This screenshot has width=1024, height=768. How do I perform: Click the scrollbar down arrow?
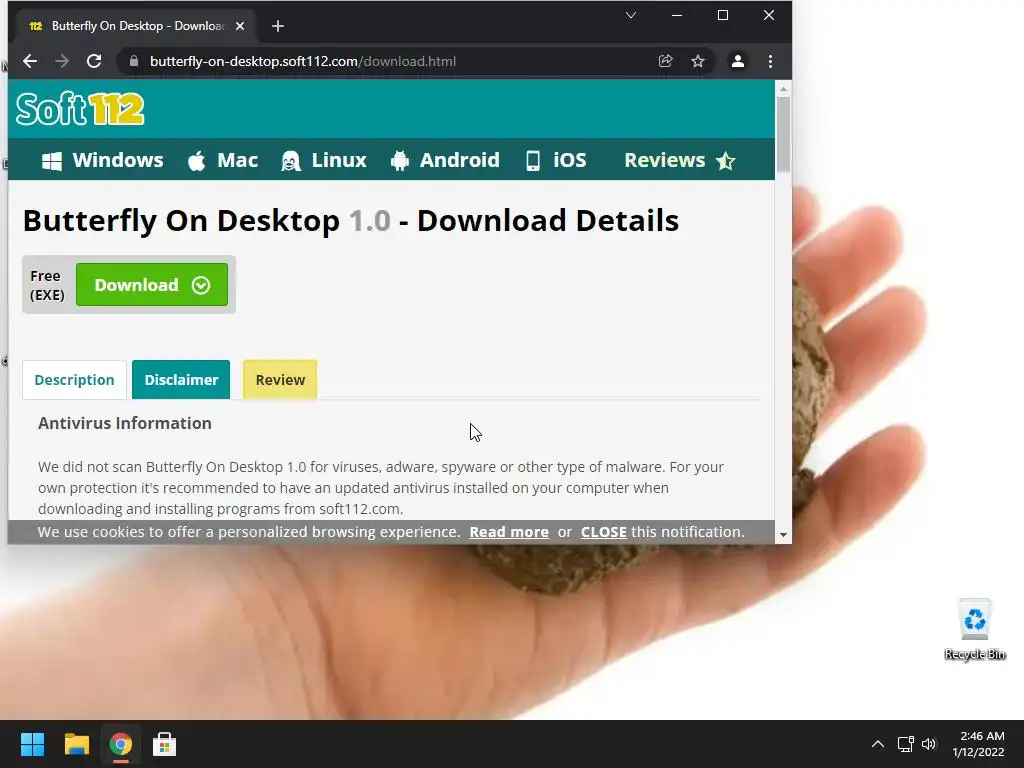pyautogui.click(x=784, y=536)
